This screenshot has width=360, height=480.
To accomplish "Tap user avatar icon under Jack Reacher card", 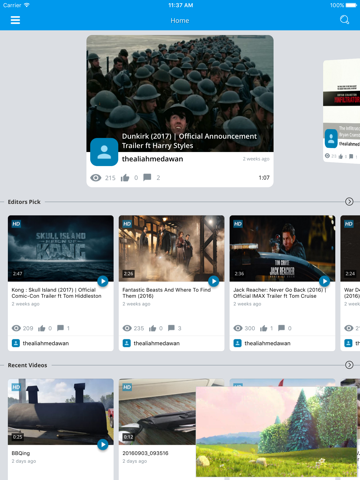I will (x=237, y=343).
